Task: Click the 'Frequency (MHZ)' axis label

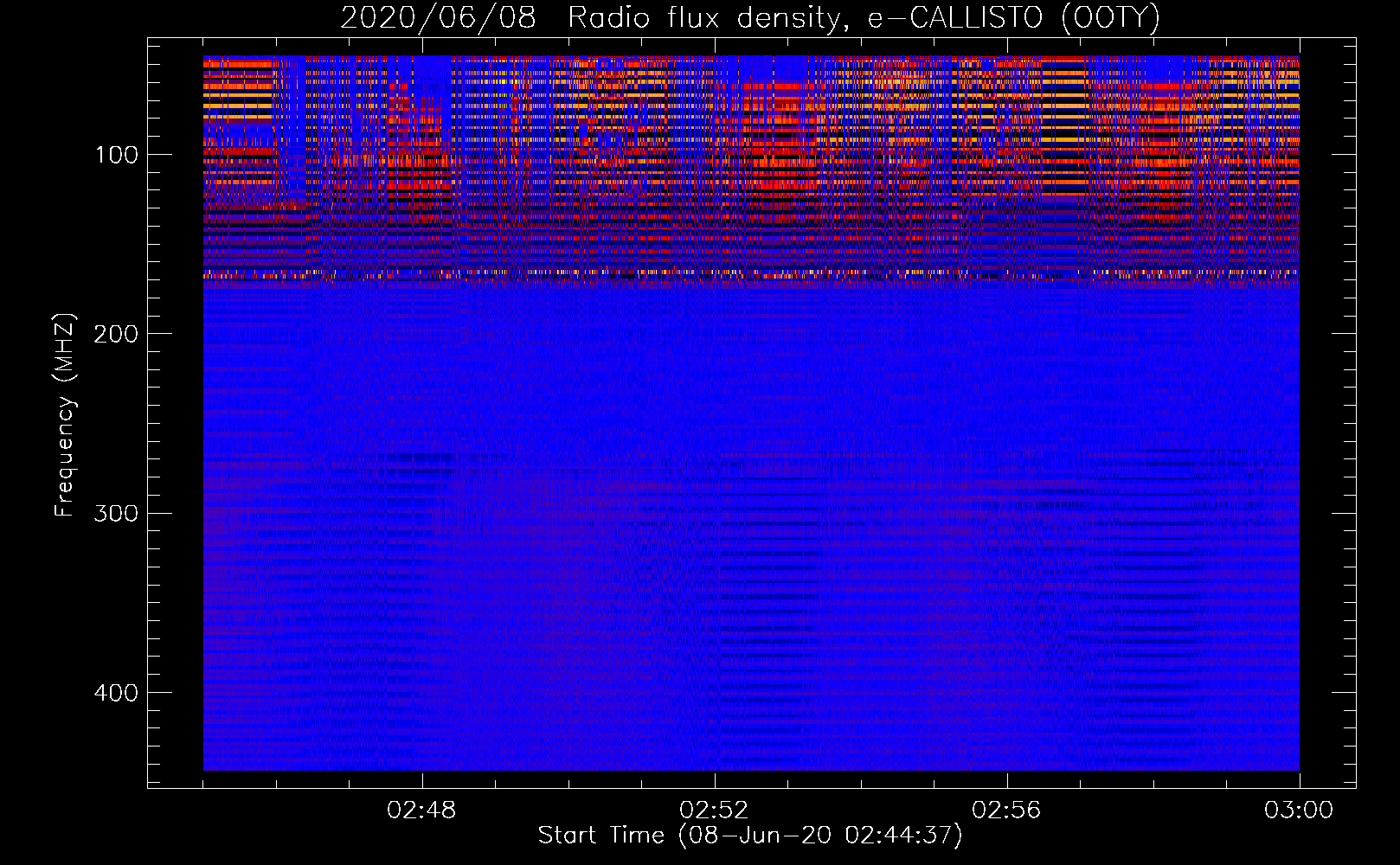Action: coord(65,414)
